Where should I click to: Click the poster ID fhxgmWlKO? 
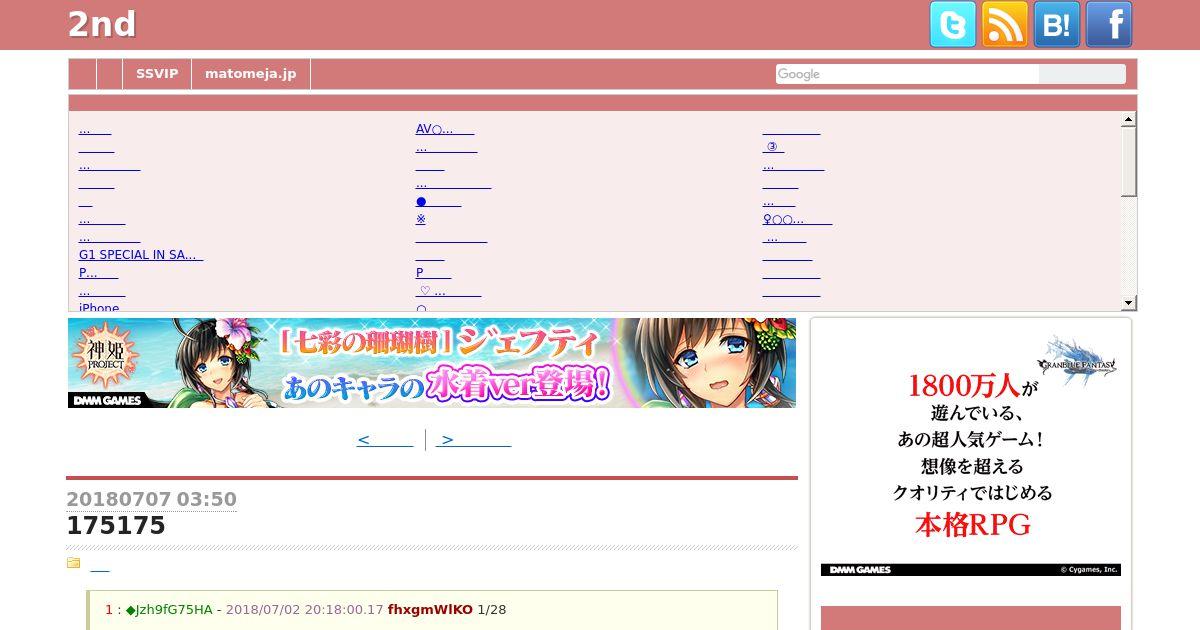tap(430, 609)
